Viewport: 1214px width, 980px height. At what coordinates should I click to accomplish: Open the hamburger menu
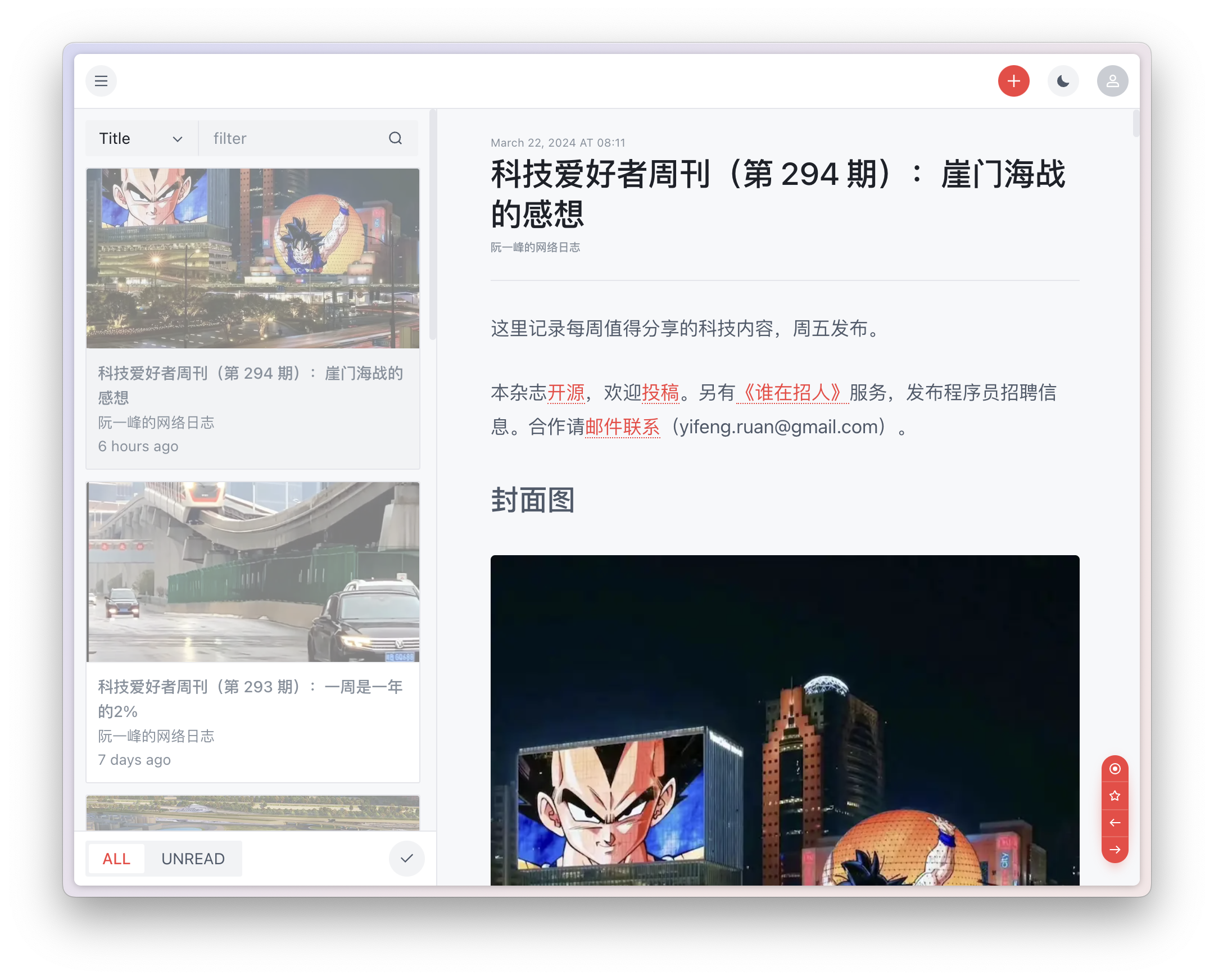101,81
